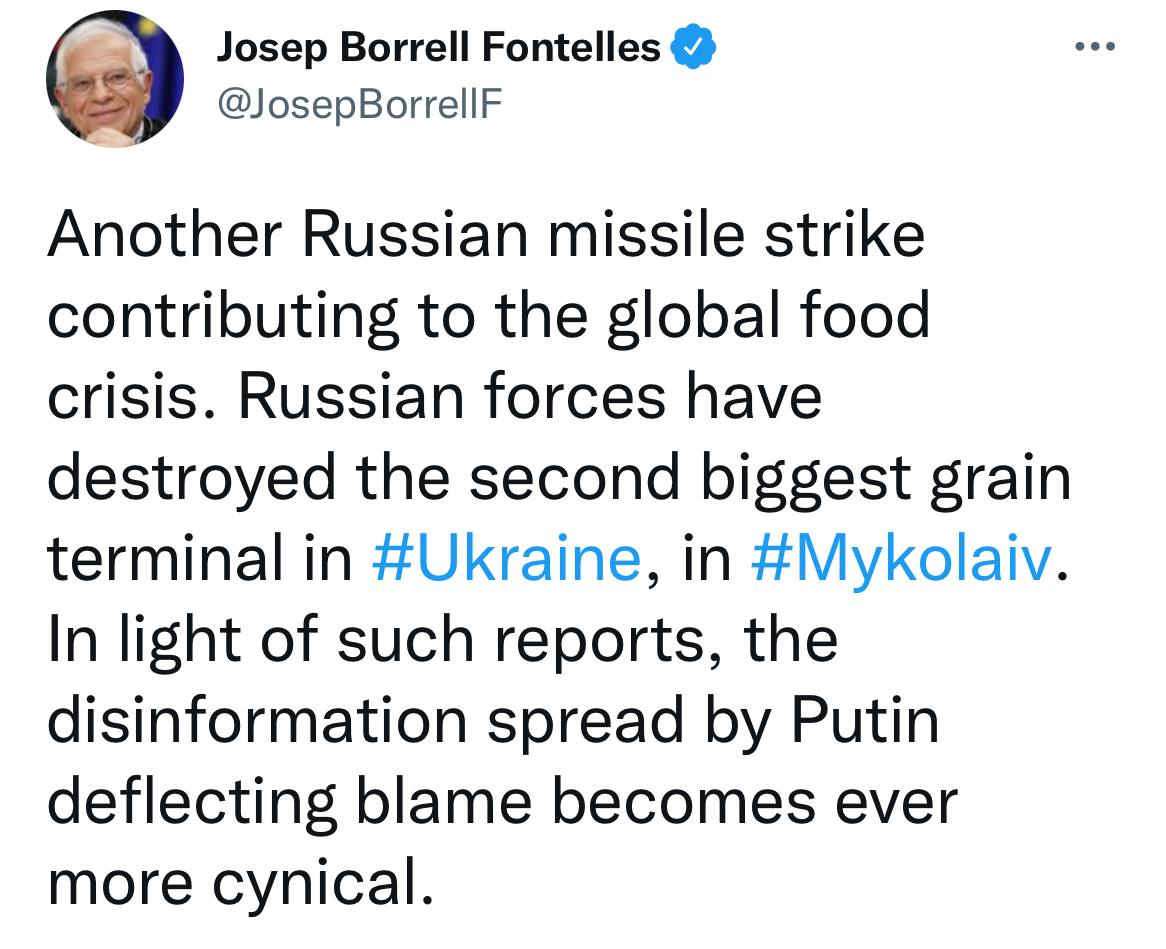
Task: Expand tweet options via the ellipsis icon
Action: (1095, 47)
